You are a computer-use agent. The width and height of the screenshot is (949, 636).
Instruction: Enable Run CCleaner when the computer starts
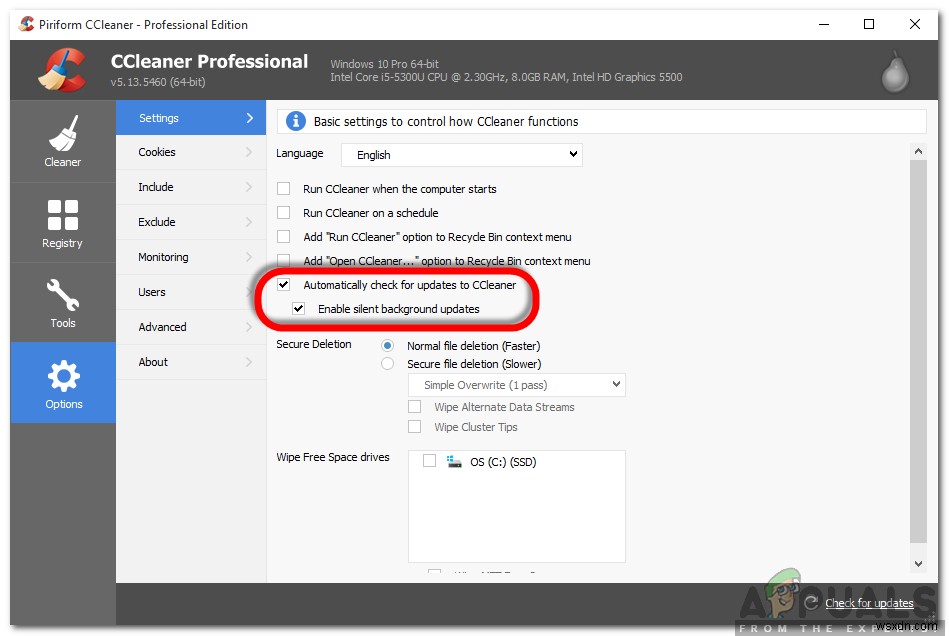[283, 189]
